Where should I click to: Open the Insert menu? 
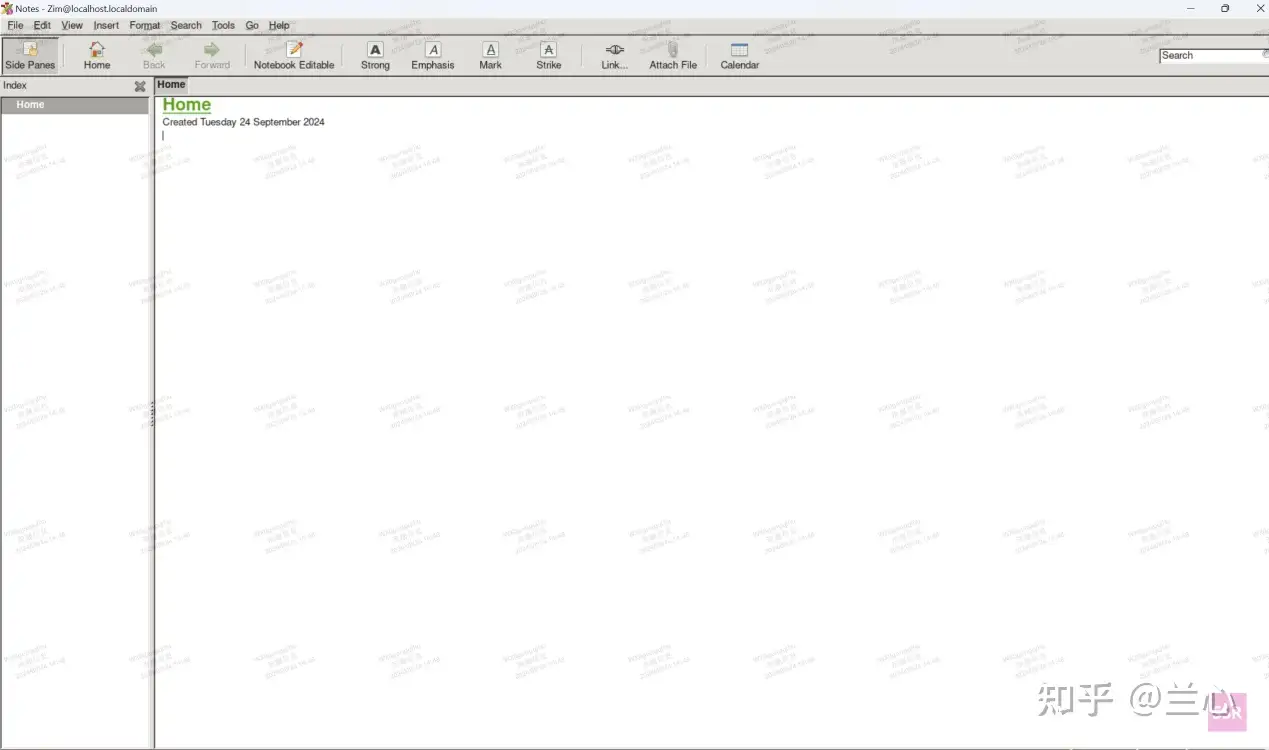[106, 25]
